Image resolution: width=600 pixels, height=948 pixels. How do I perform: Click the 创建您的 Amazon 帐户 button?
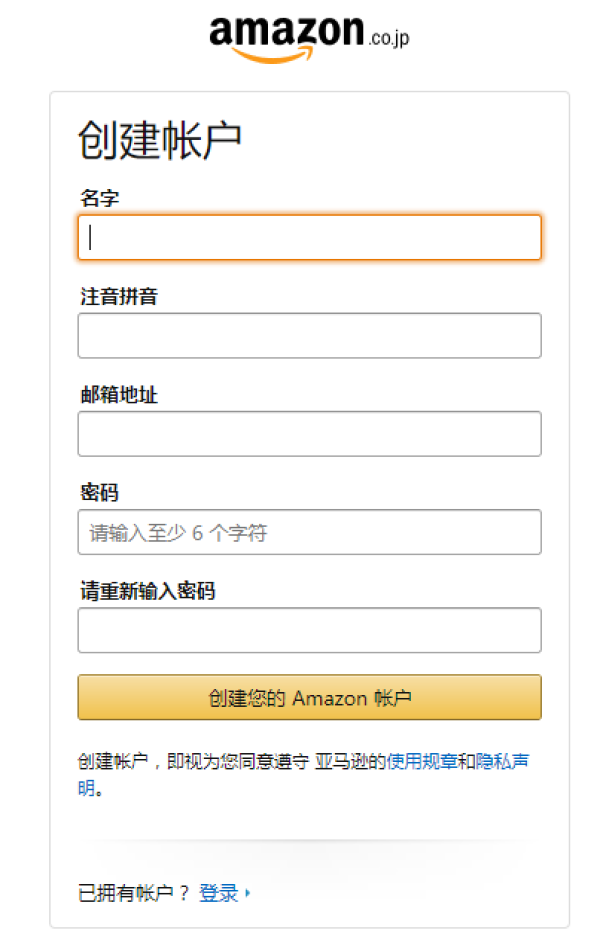[x=309, y=698]
